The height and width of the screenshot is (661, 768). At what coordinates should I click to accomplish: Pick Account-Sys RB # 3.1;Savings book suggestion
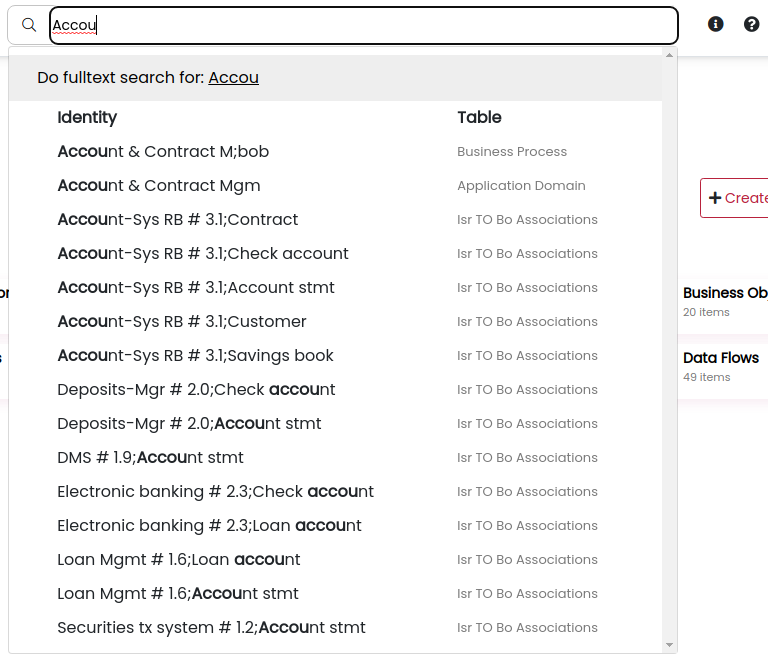(x=336, y=355)
